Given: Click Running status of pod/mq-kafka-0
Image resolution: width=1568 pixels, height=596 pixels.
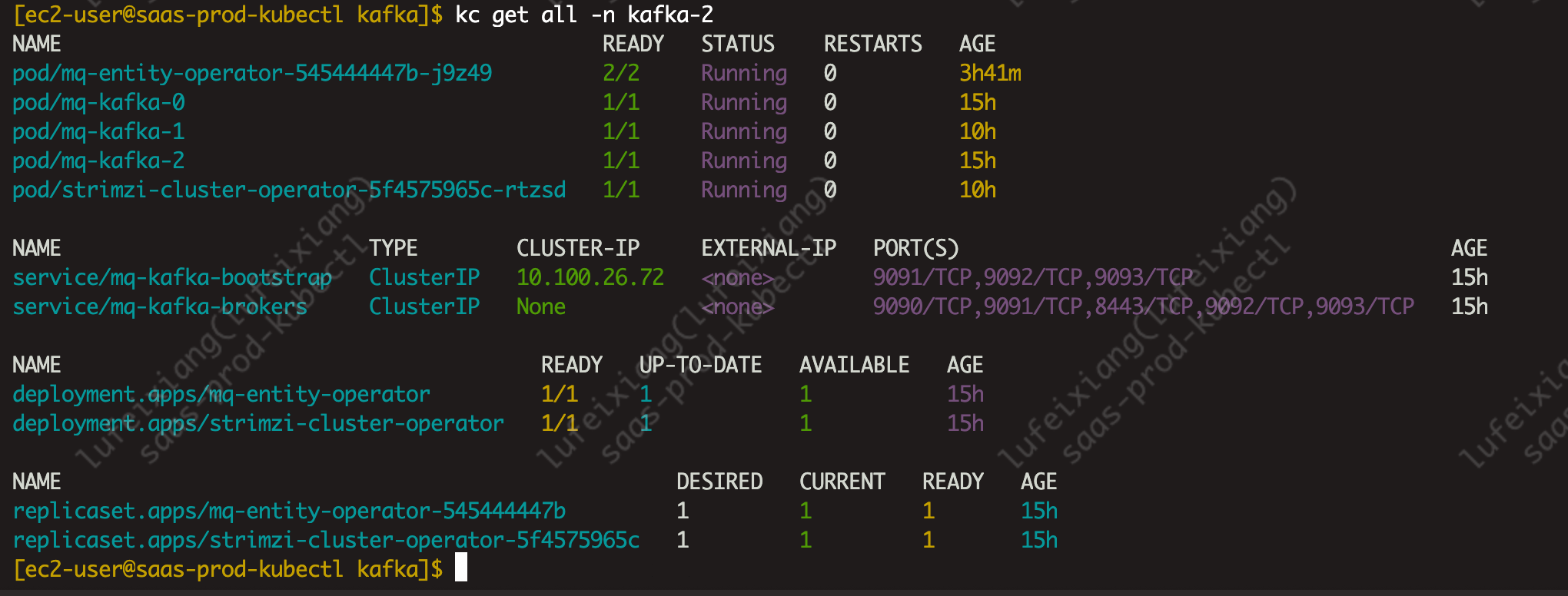Looking at the screenshot, I should 744,102.
